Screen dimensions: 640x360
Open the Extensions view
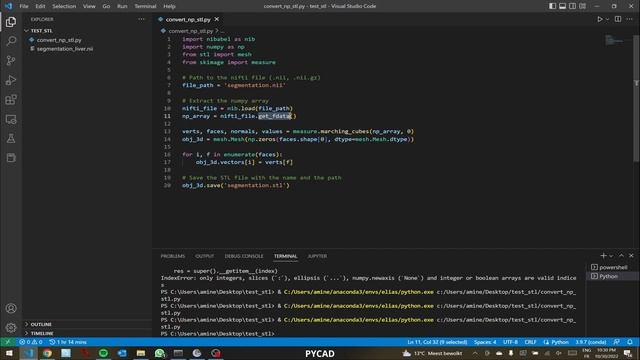pyautogui.click(x=11, y=100)
